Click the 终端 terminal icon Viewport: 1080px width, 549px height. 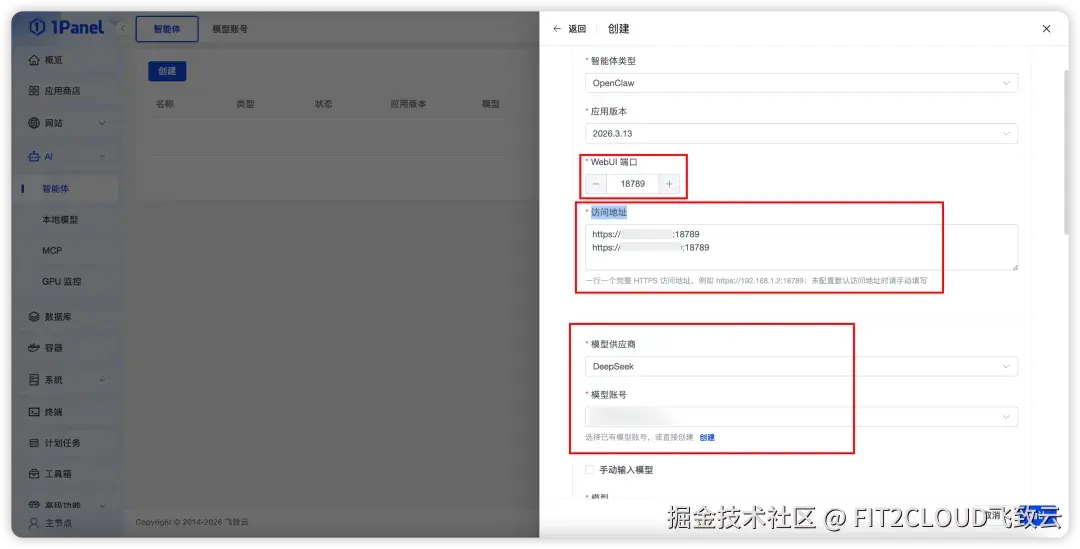34,412
